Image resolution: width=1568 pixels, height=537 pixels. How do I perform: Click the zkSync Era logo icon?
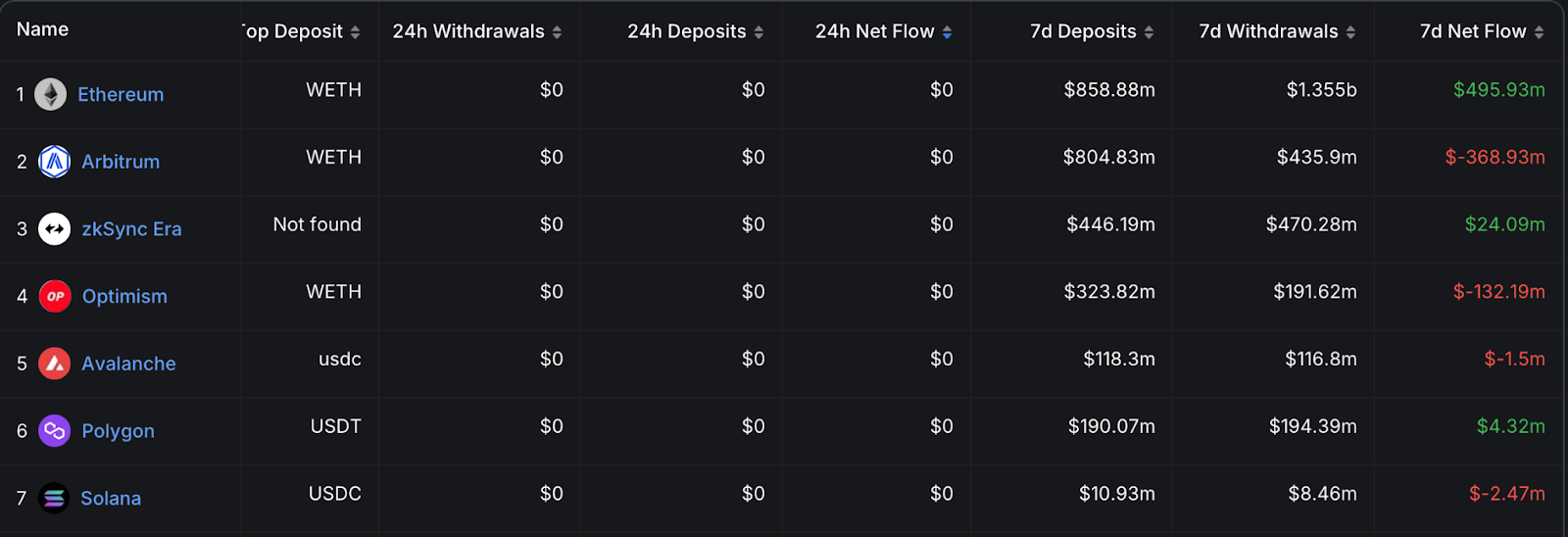(54, 229)
